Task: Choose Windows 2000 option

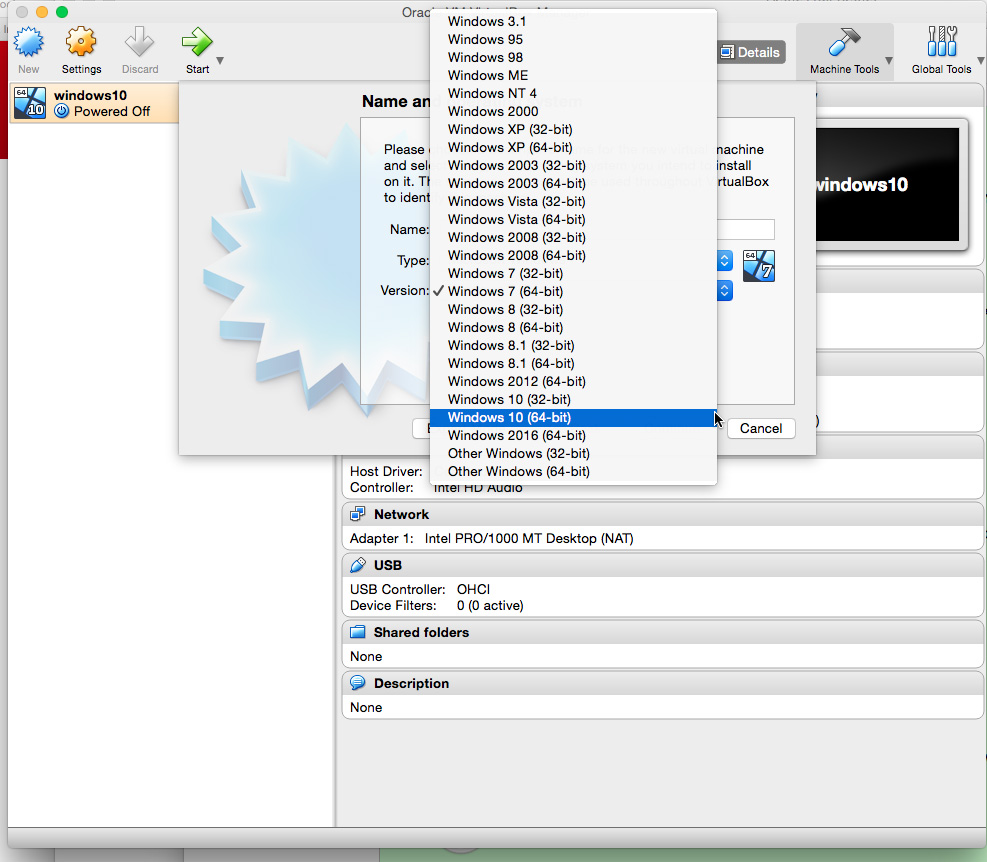Action: (573, 111)
